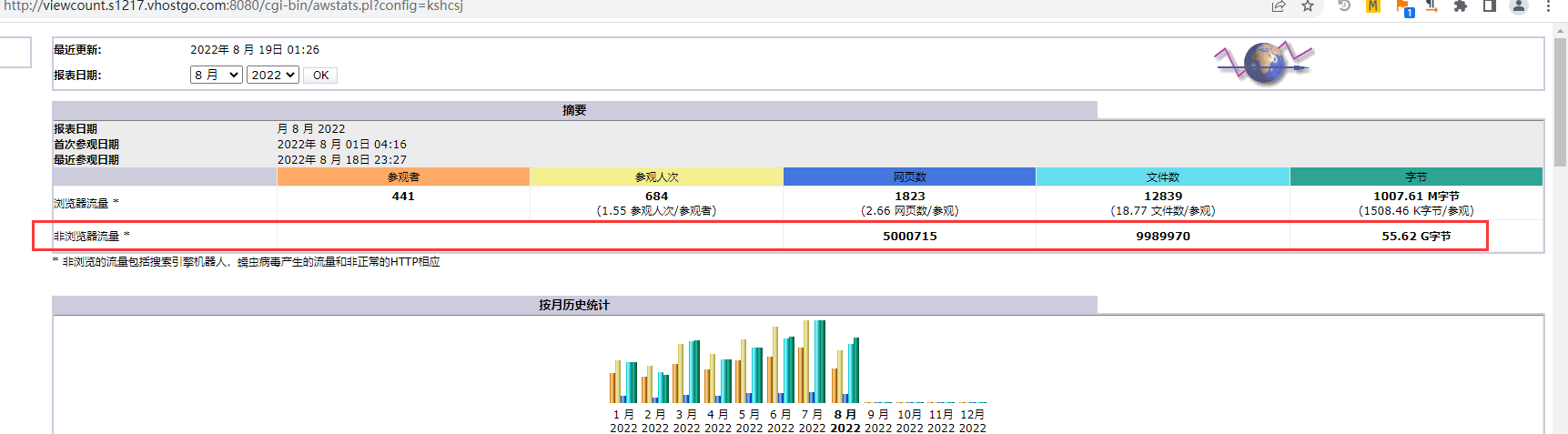
Task: Open the orange flag extension
Action: 1403,7
